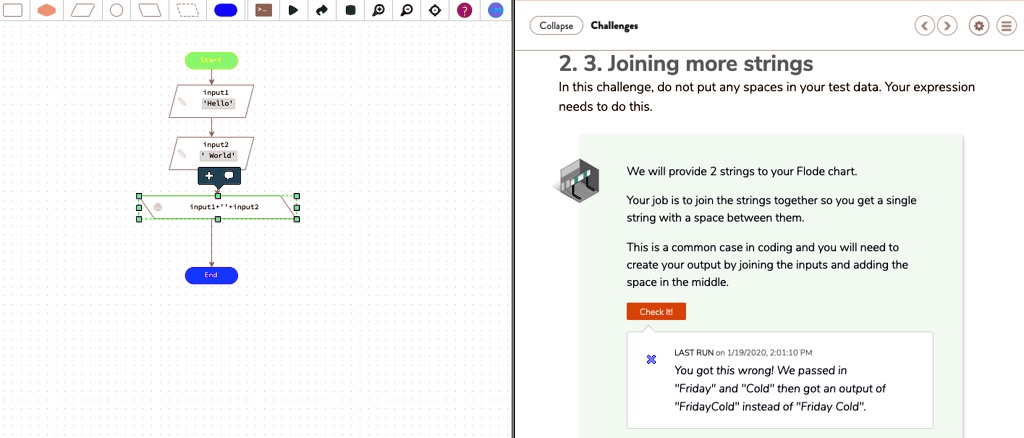Screen dimensions: 1024x438
Task: Click the step-forward arrow icon
Action: point(321,10)
